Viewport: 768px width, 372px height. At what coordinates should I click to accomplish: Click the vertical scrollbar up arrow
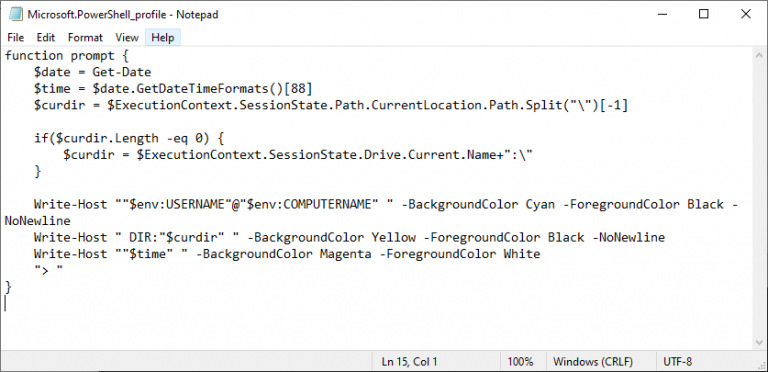coord(760,55)
